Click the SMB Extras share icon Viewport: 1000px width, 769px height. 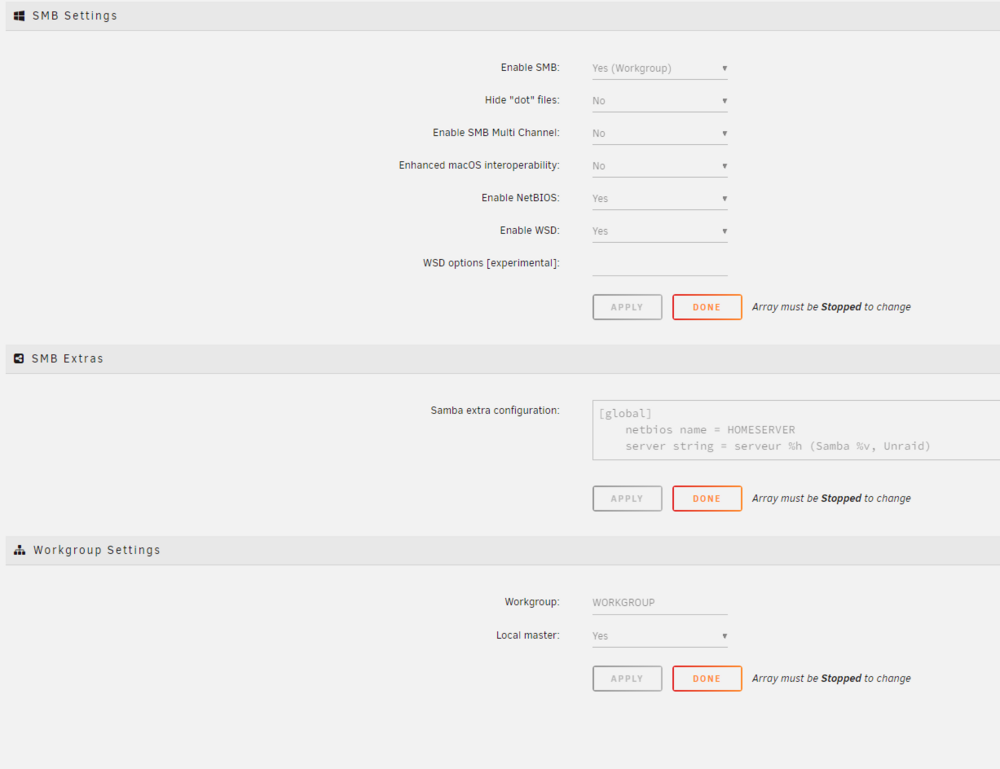(19, 358)
